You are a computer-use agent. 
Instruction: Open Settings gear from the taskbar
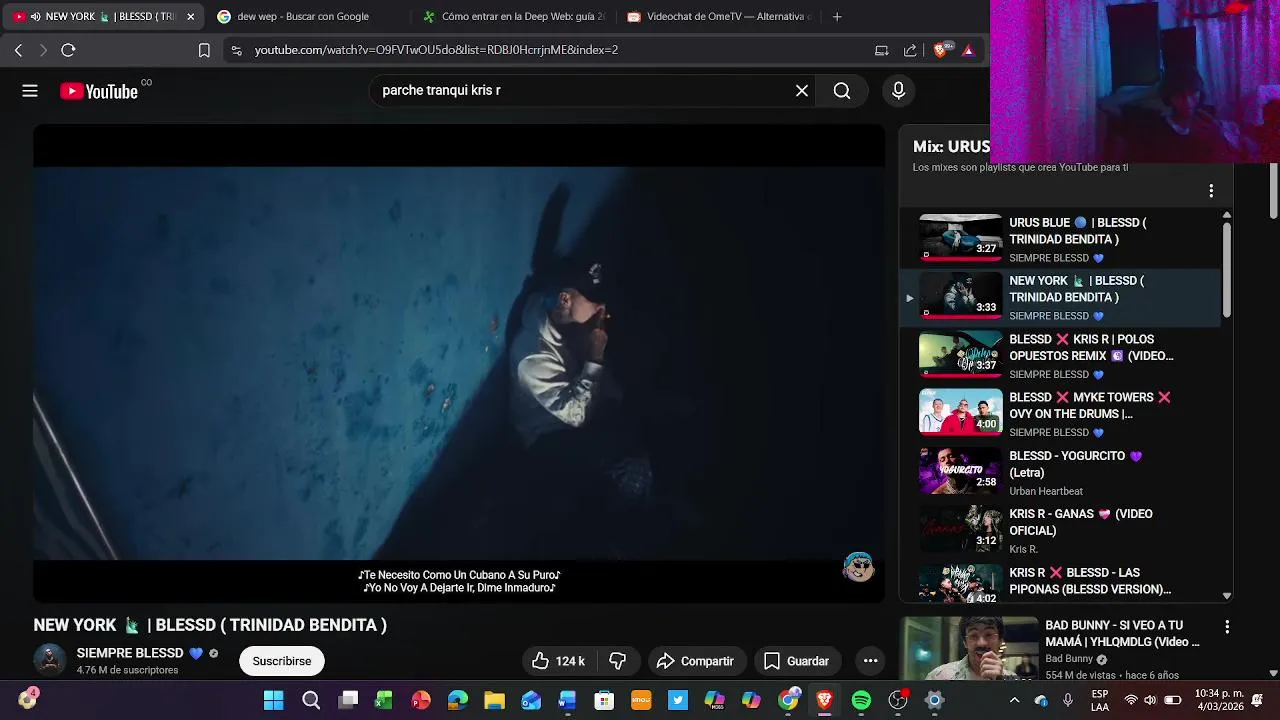point(934,700)
